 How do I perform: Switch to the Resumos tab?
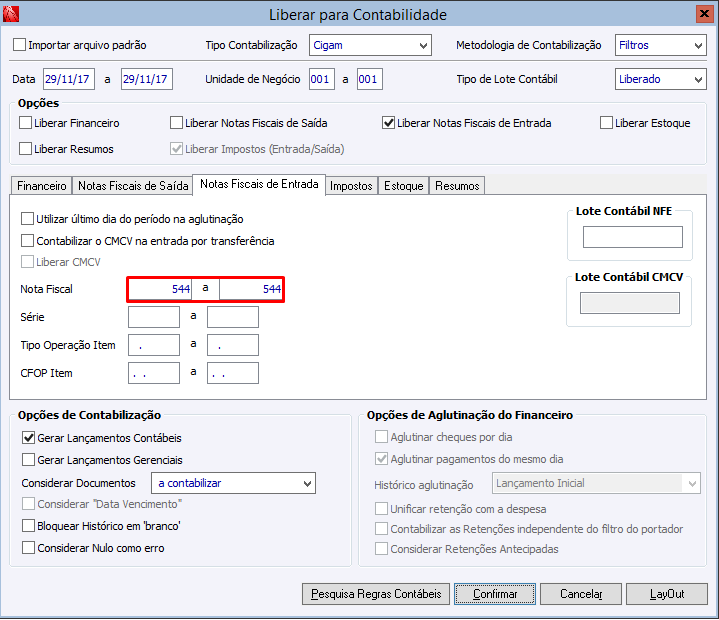457,186
